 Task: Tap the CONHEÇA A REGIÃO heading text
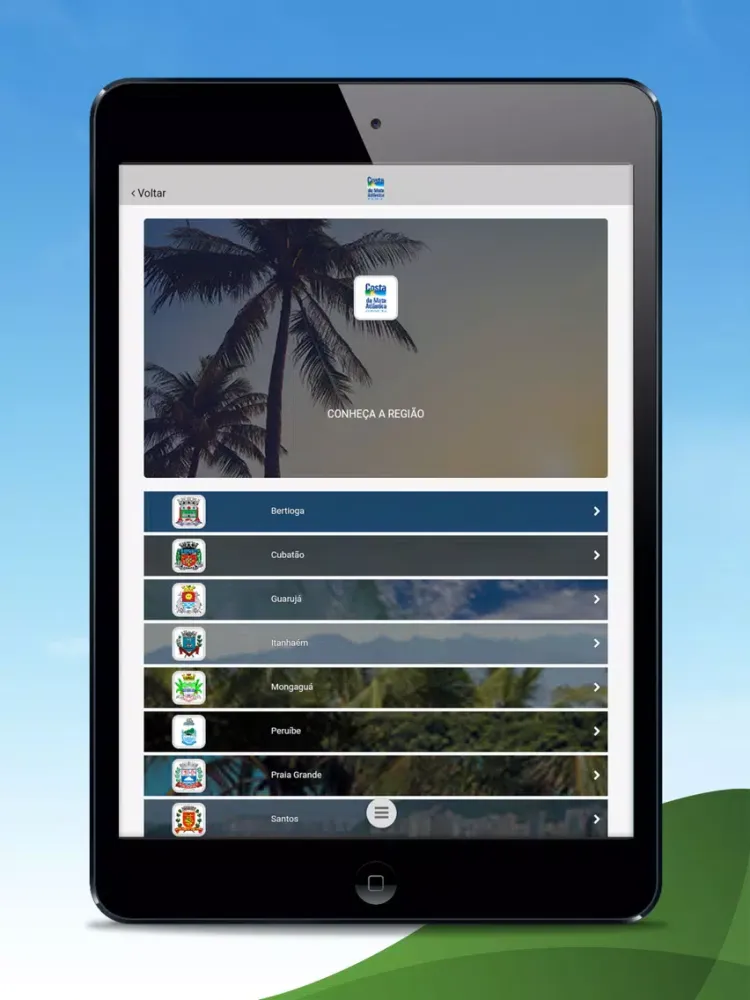[x=376, y=414]
